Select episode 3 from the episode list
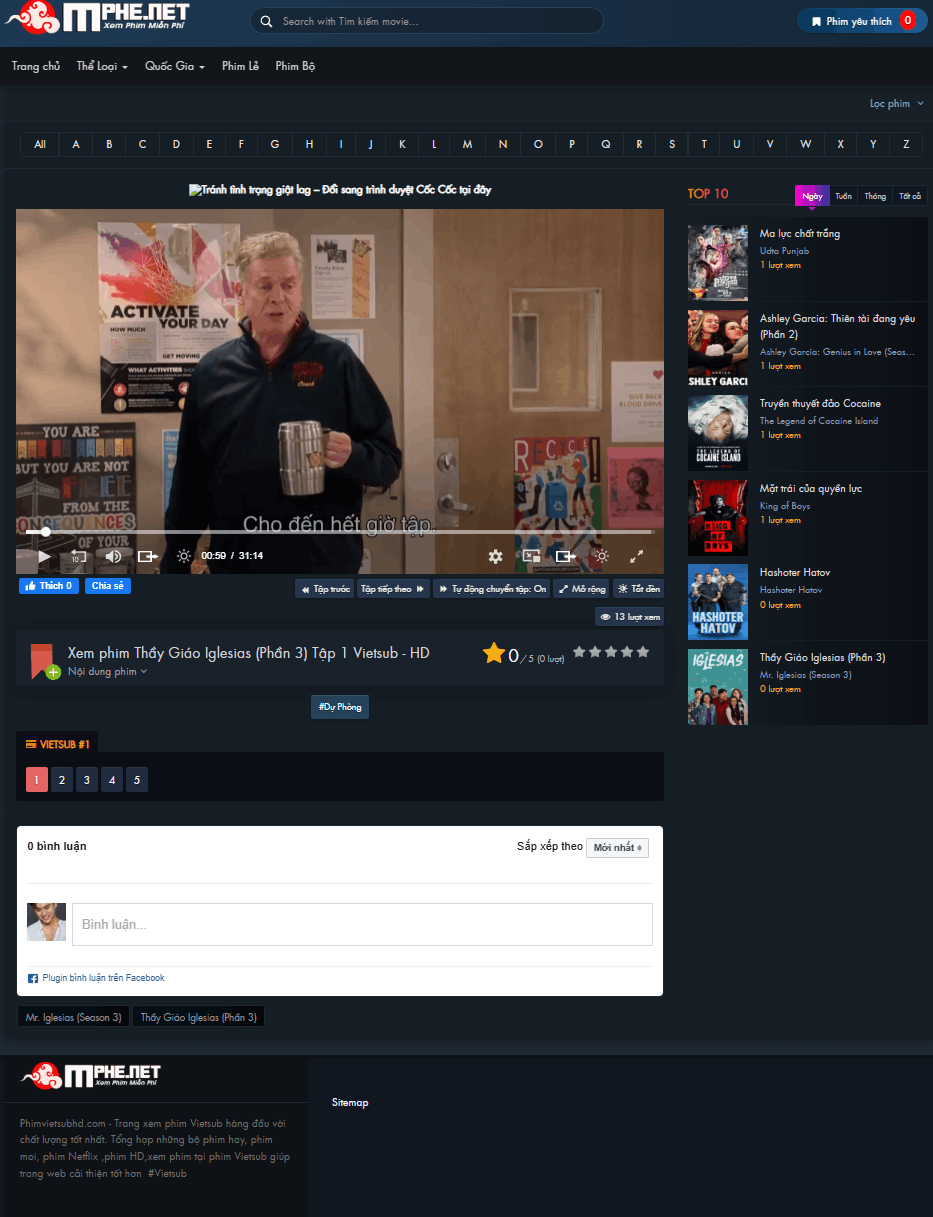933x1217 pixels. 87,779
